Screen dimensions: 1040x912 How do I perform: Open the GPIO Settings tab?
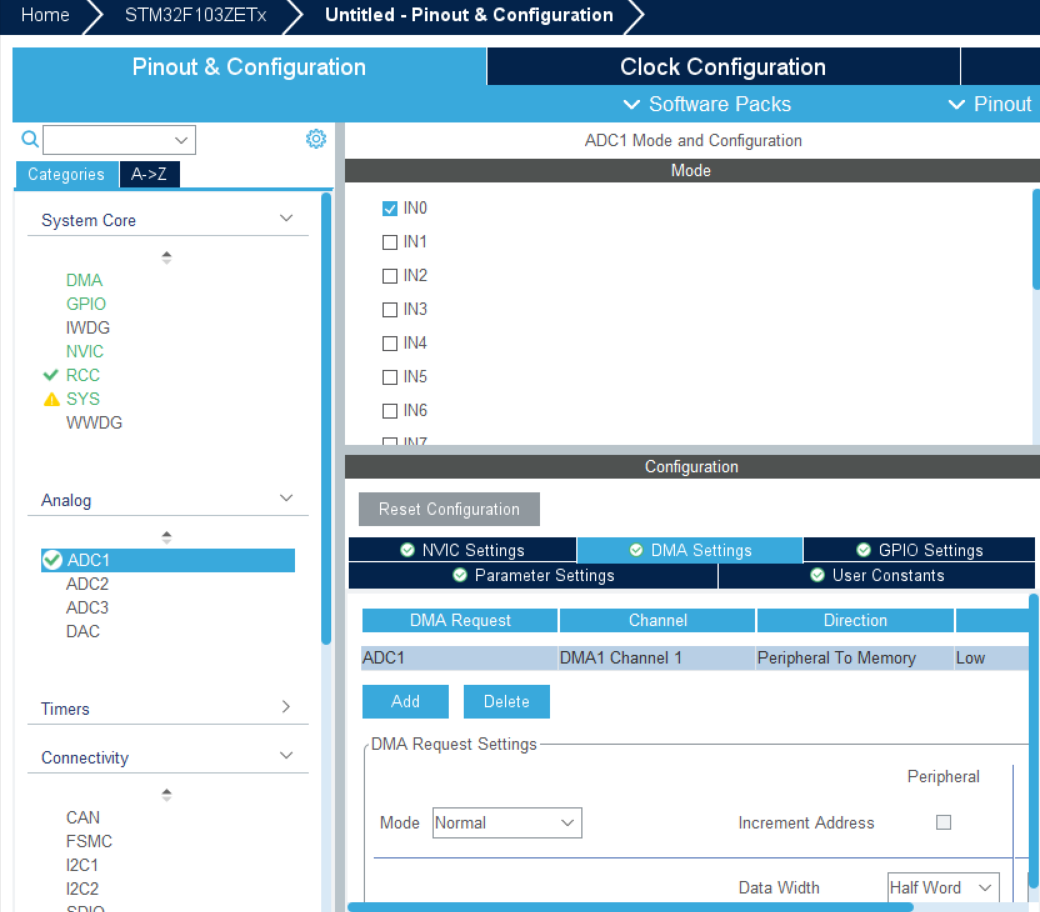919,550
